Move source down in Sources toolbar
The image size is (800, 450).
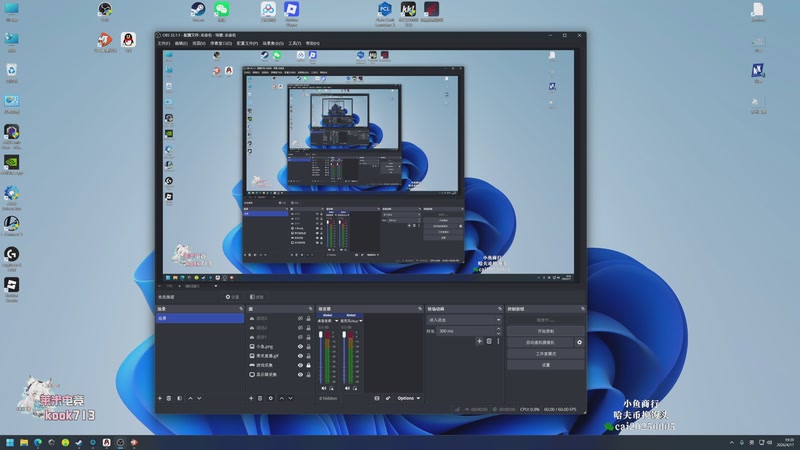point(290,398)
